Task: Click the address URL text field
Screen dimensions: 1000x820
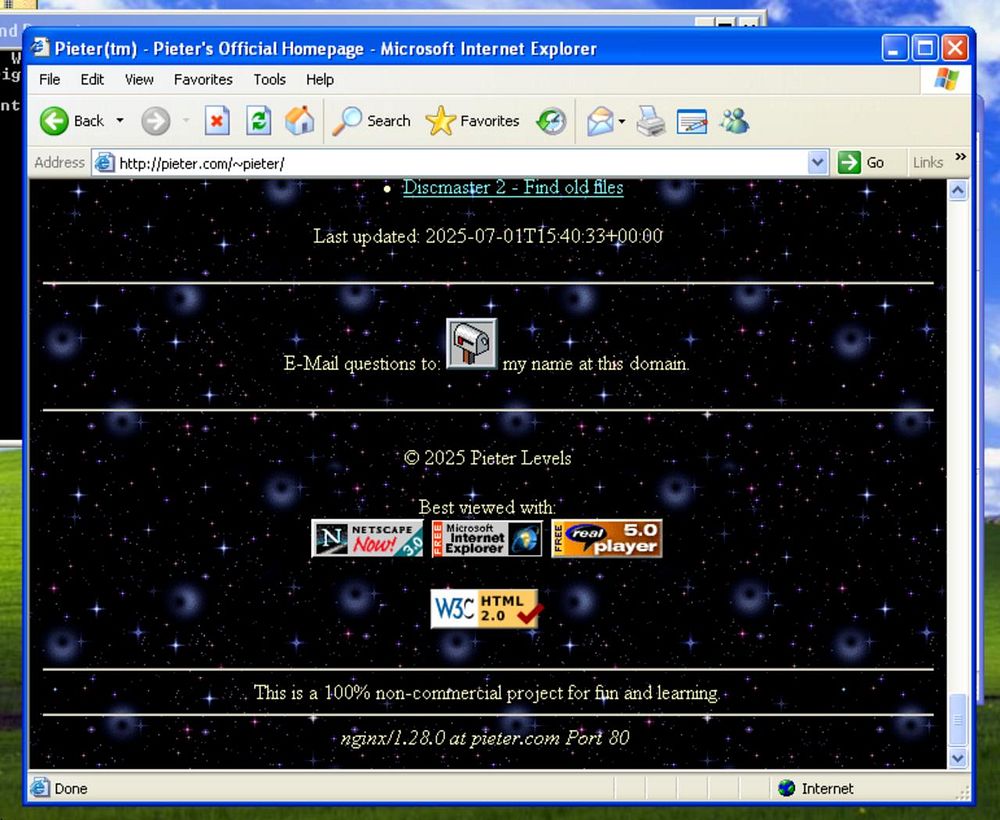Action: tap(462, 163)
